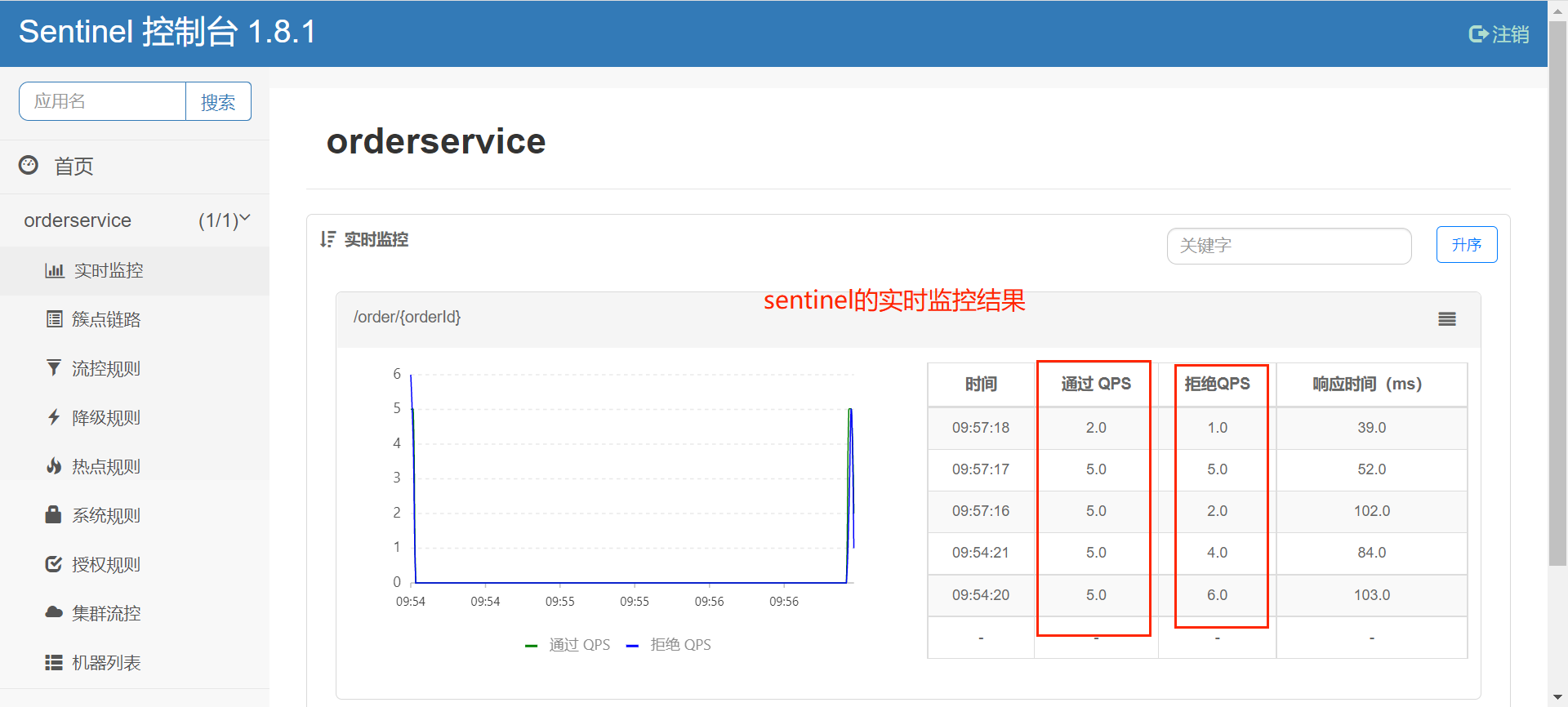This screenshot has width=1568, height=707.
Task: Click the 09:54:21 time cell
Action: 981,553
